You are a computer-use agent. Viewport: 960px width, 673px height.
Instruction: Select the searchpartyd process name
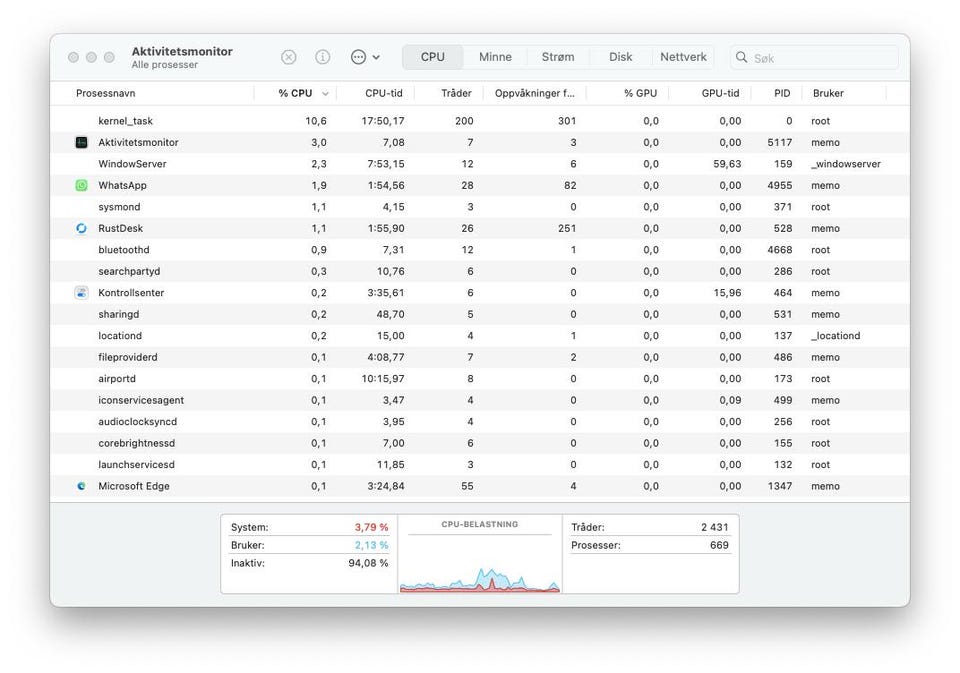pos(129,271)
